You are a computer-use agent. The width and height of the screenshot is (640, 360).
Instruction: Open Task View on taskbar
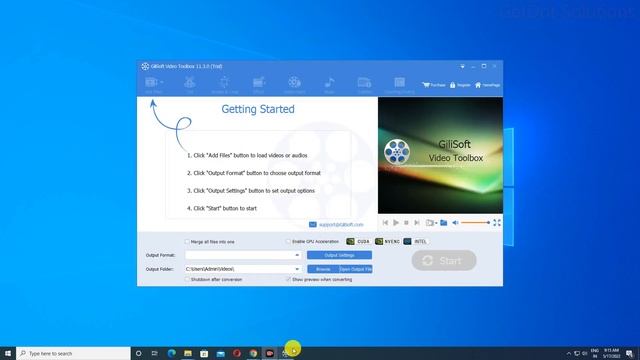pyautogui.click(x=155, y=353)
